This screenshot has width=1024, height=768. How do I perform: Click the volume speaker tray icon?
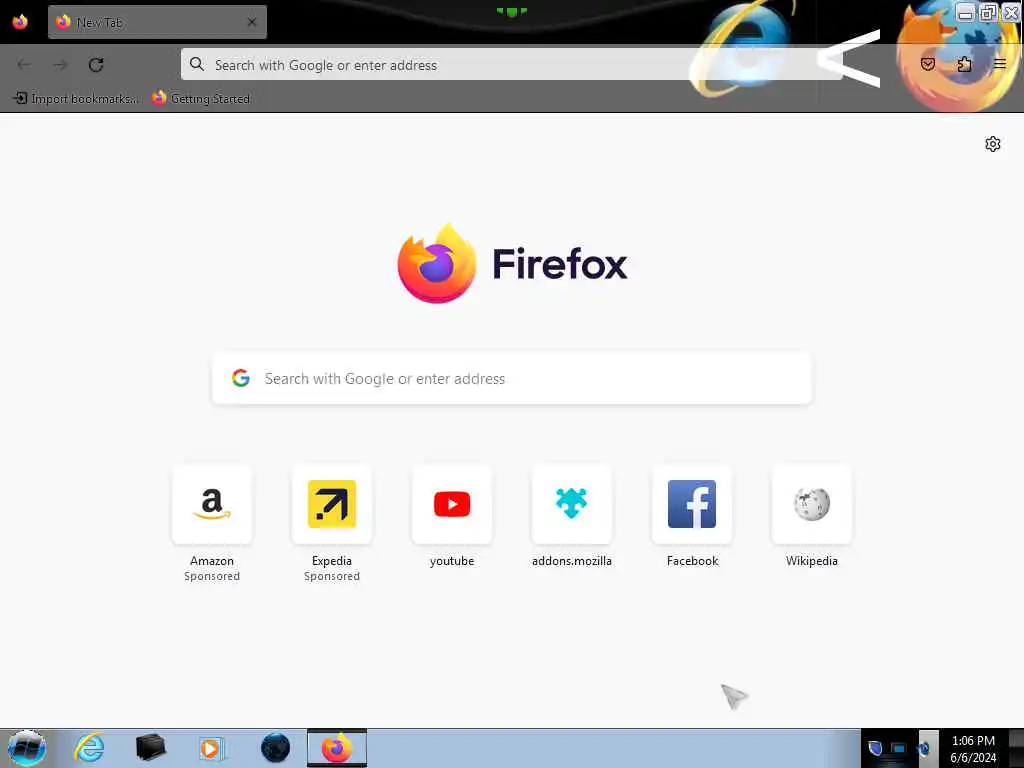(x=925, y=748)
